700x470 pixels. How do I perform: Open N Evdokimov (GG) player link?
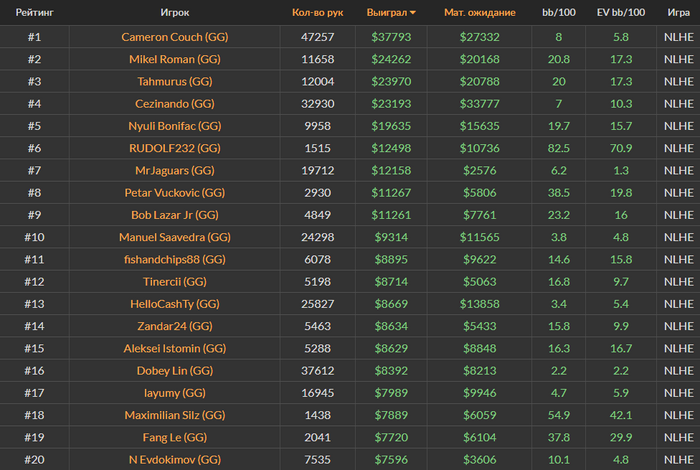tap(175, 460)
